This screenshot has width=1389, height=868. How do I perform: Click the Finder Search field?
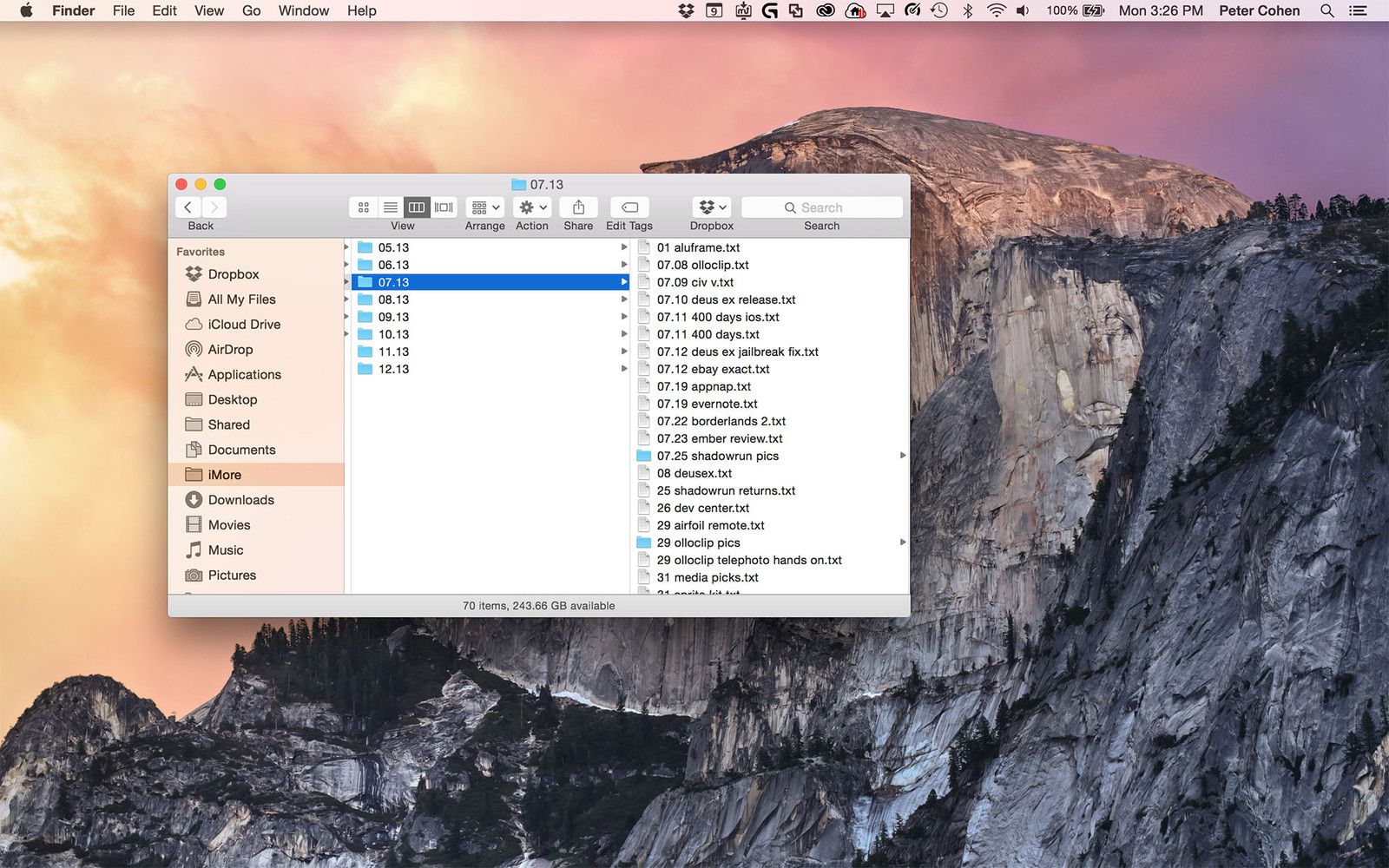tap(821, 207)
